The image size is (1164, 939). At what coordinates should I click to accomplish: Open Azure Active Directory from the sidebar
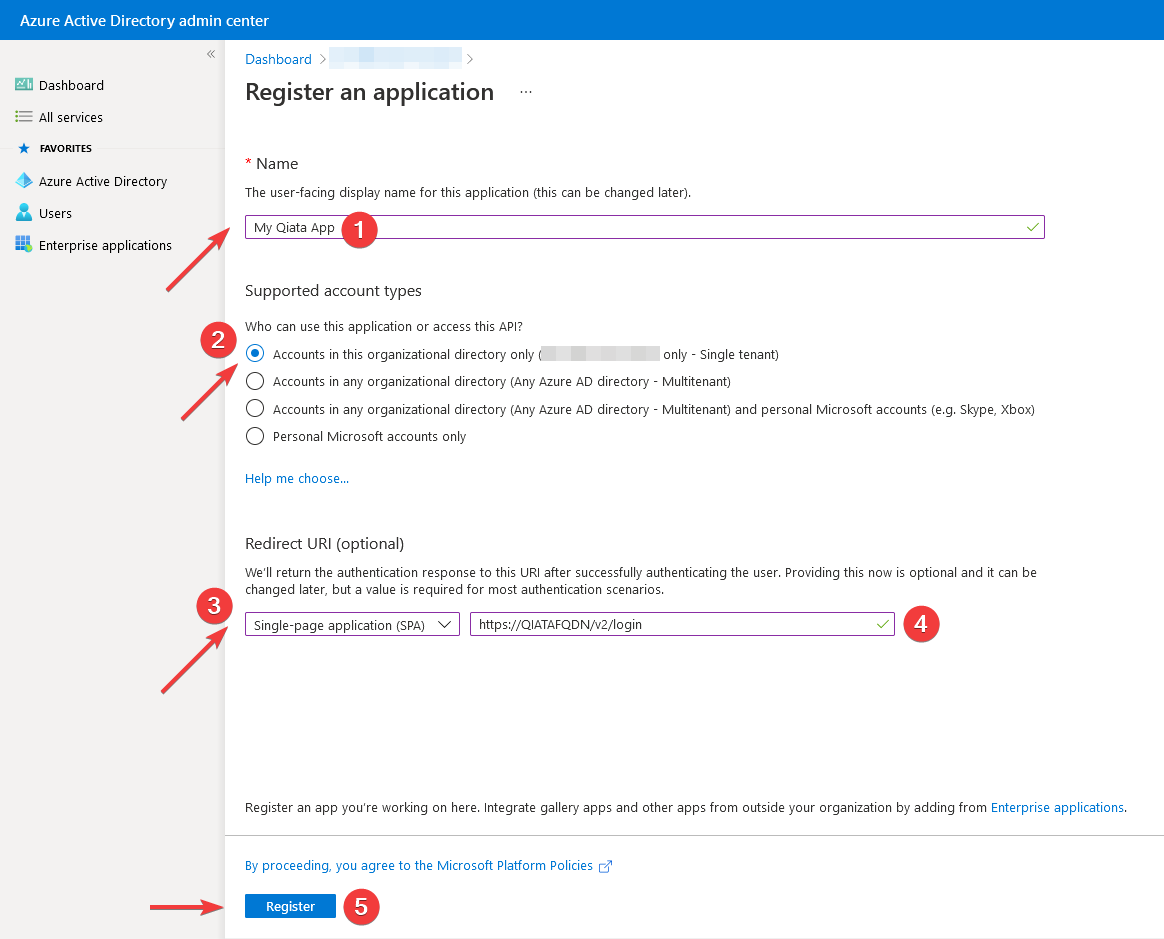point(24,181)
